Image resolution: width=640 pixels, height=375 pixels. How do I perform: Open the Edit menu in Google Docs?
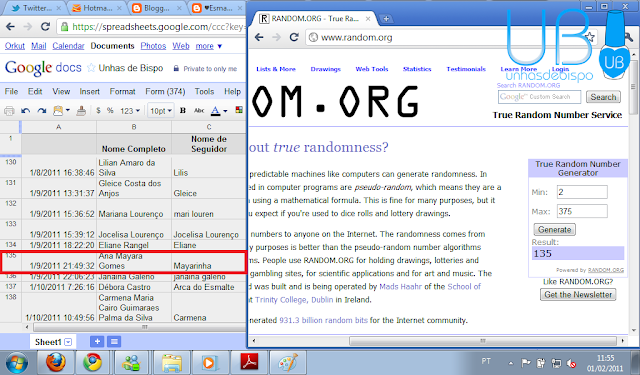[x=35, y=91]
